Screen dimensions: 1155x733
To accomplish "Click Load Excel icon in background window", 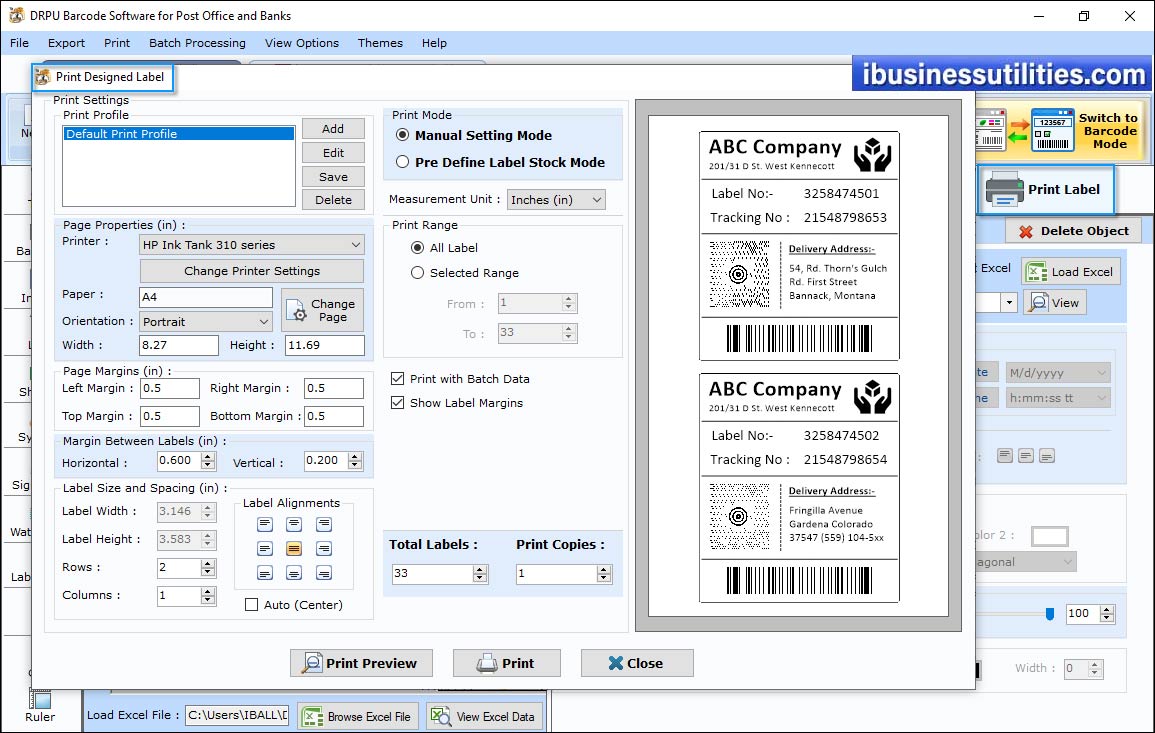I will pyautogui.click(x=1036, y=272).
